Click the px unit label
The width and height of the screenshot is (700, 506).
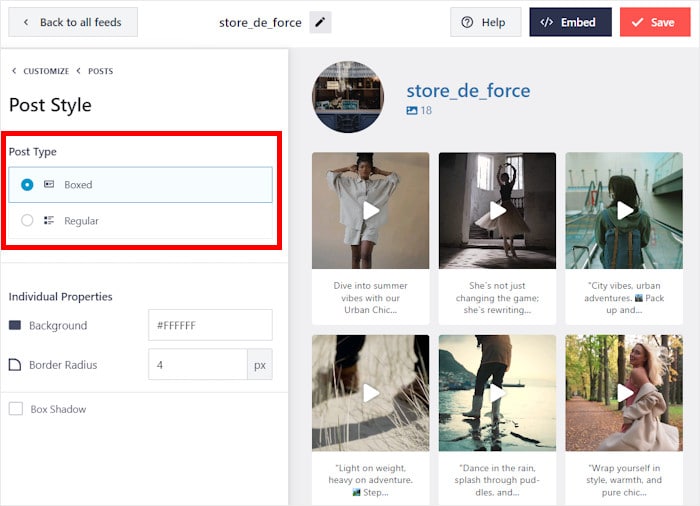point(260,365)
